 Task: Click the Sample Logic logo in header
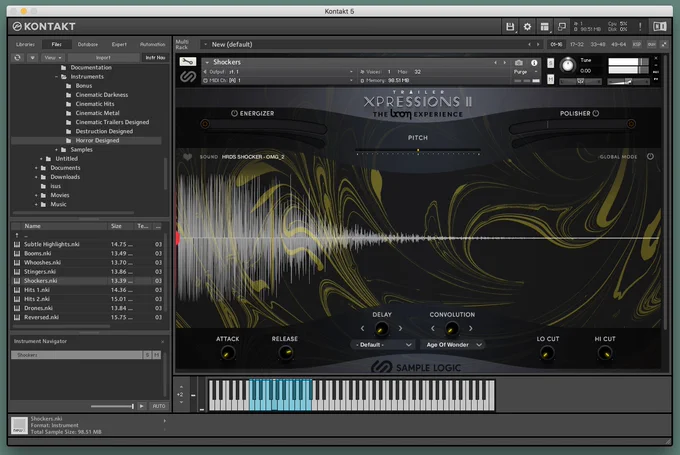(188, 77)
